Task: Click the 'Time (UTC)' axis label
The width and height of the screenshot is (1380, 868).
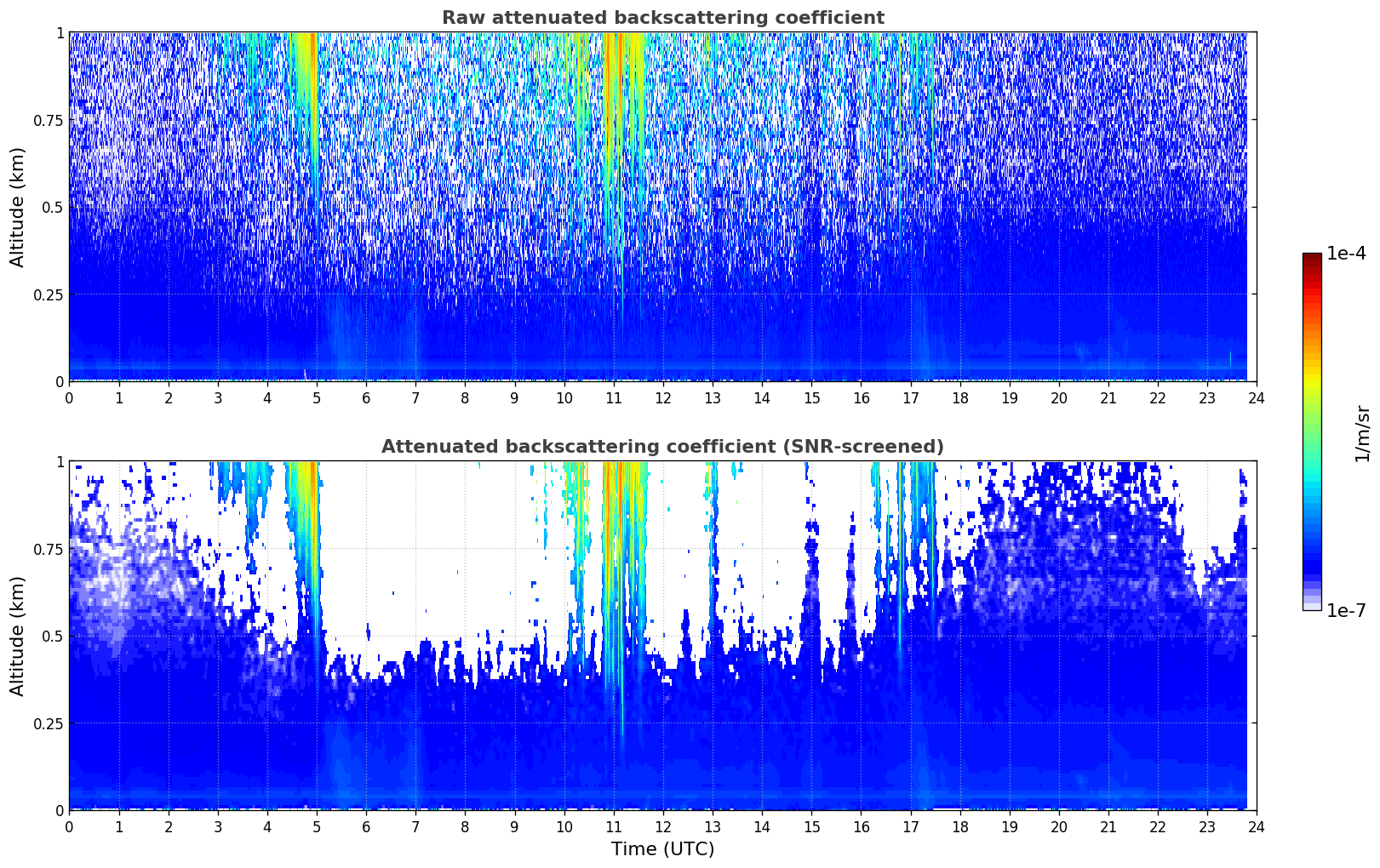Action: (662, 849)
